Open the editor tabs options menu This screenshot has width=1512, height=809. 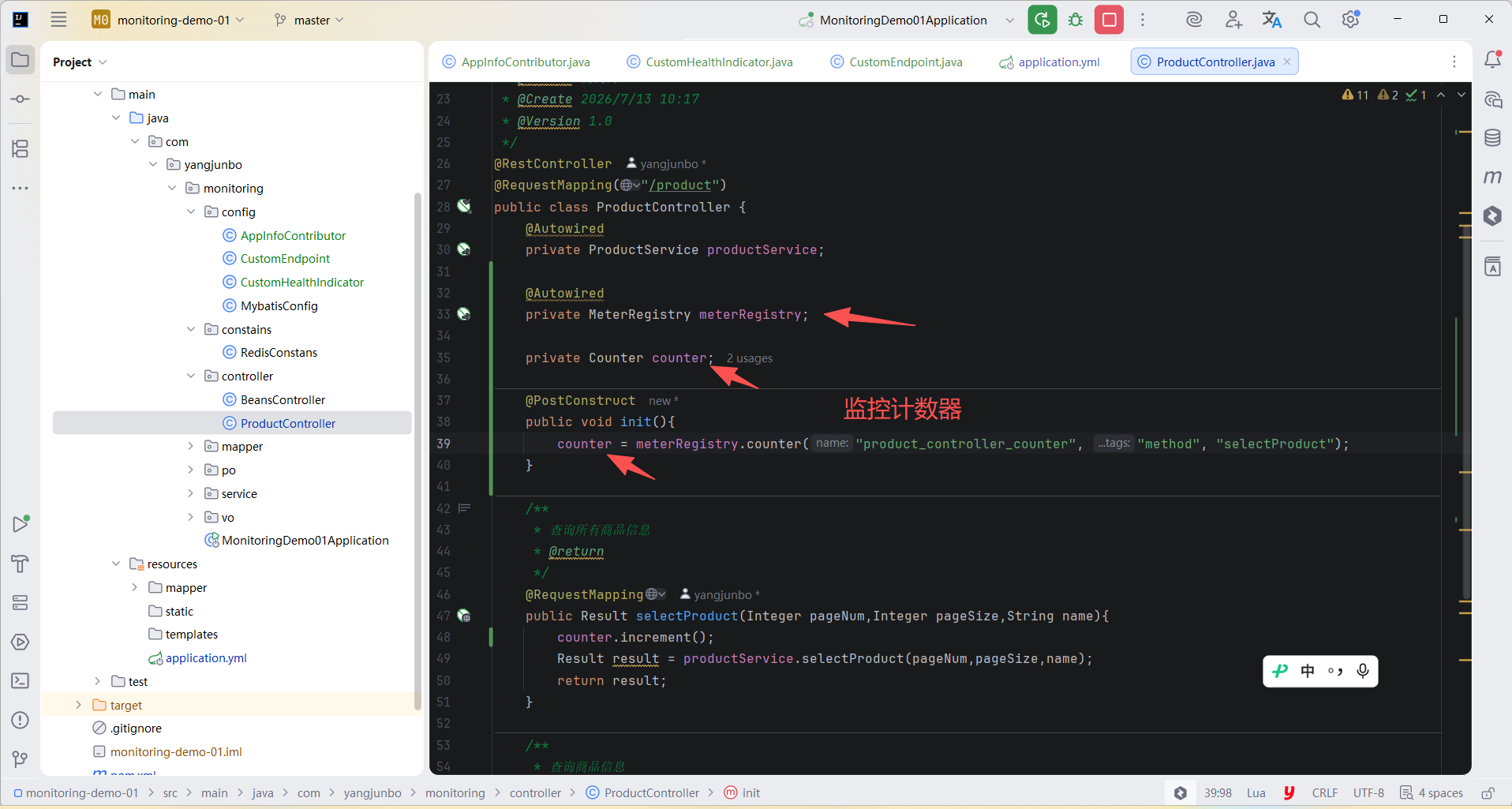pos(1454,62)
